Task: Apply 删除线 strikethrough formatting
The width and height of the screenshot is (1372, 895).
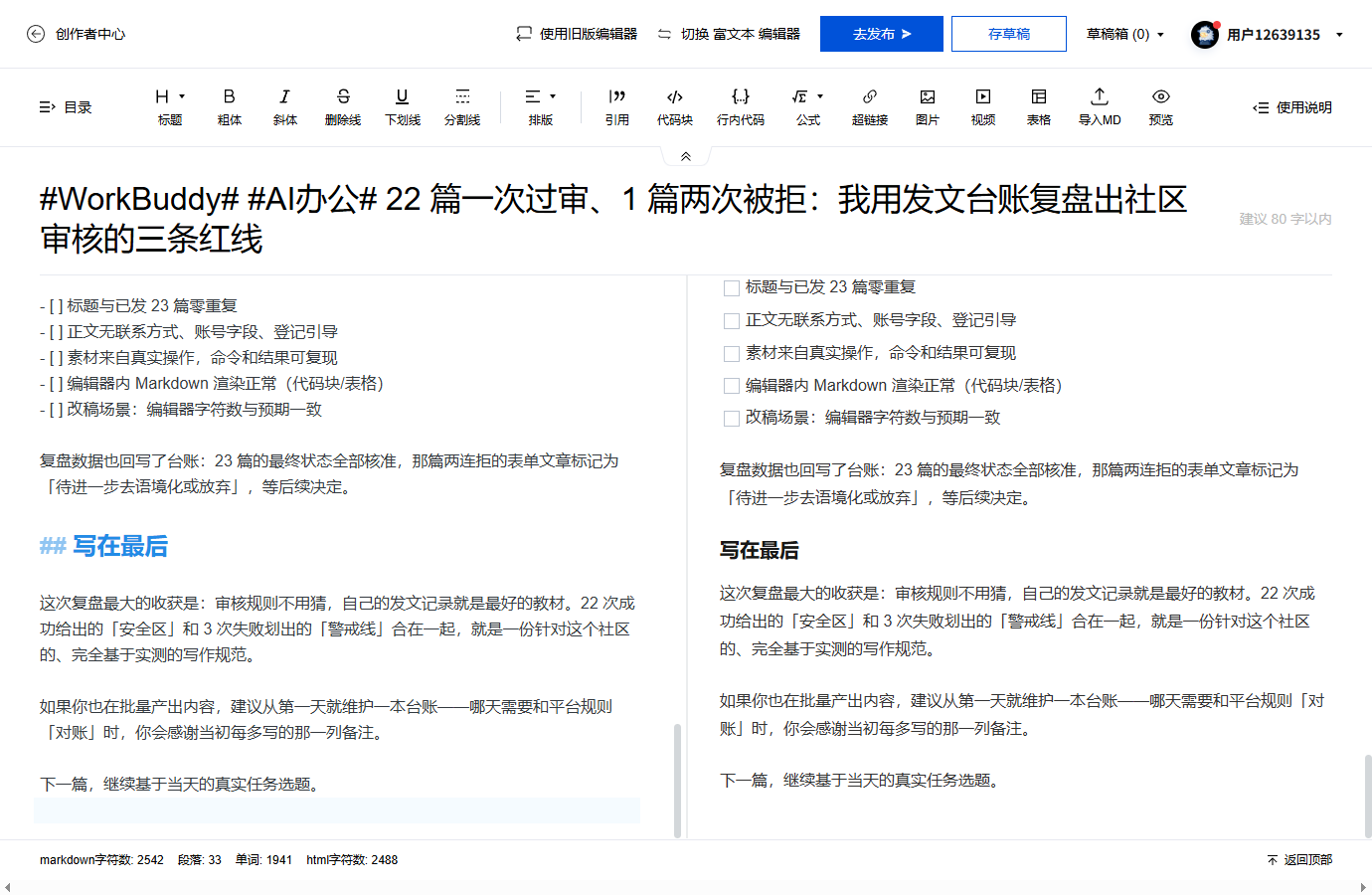Action: [343, 107]
